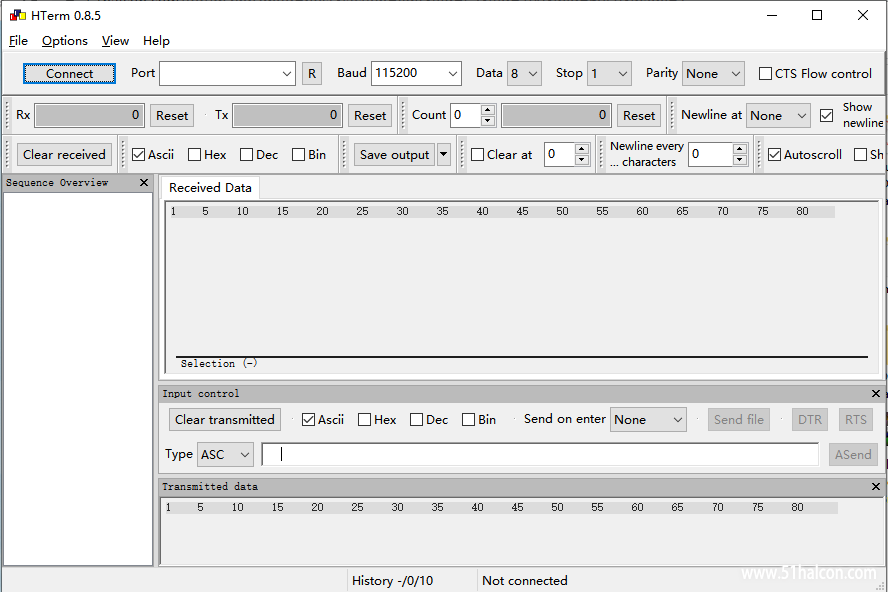Click the transmit text input field

click(x=540, y=454)
